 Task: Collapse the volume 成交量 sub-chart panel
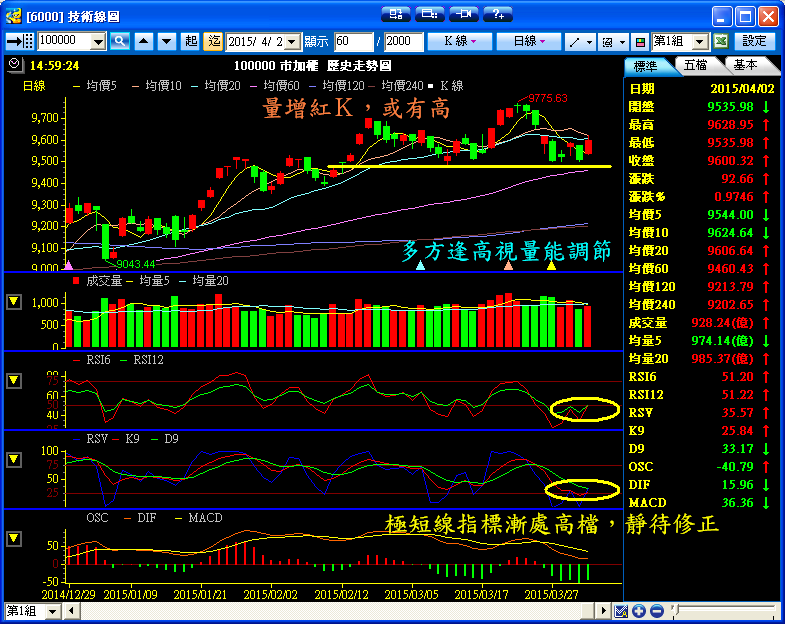13,301
